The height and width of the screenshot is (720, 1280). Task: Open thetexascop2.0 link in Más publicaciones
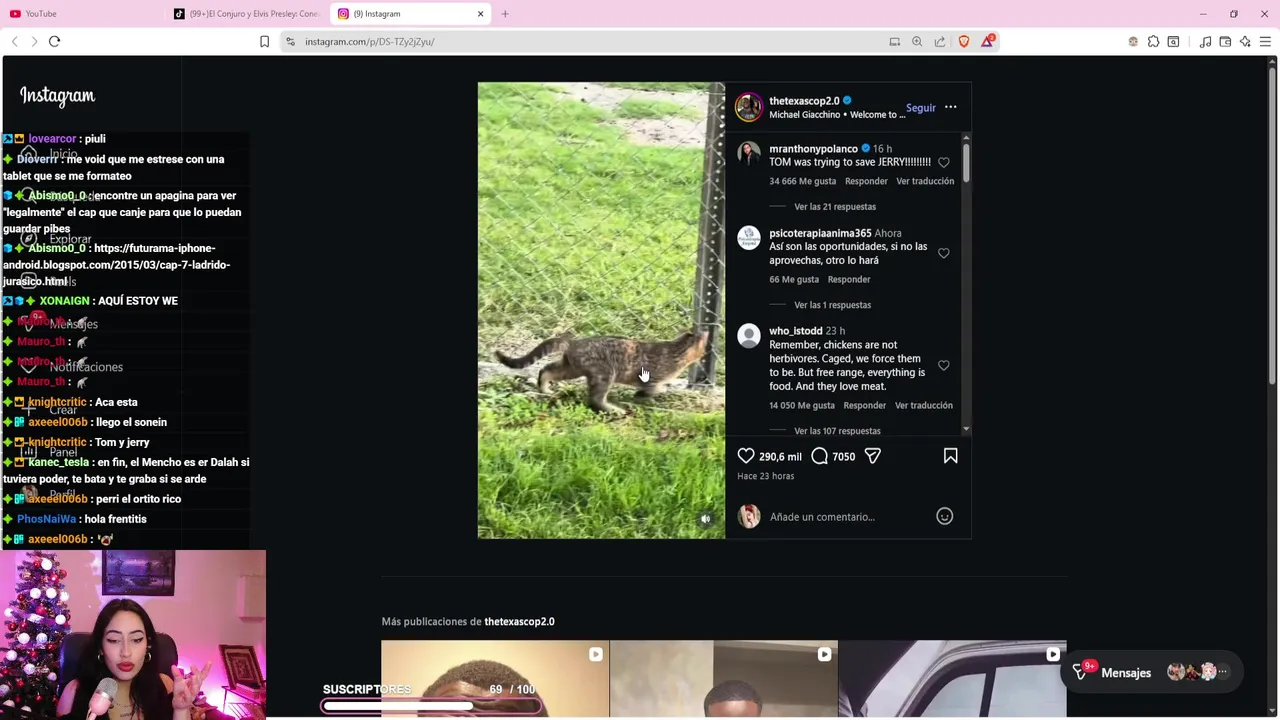(x=519, y=622)
